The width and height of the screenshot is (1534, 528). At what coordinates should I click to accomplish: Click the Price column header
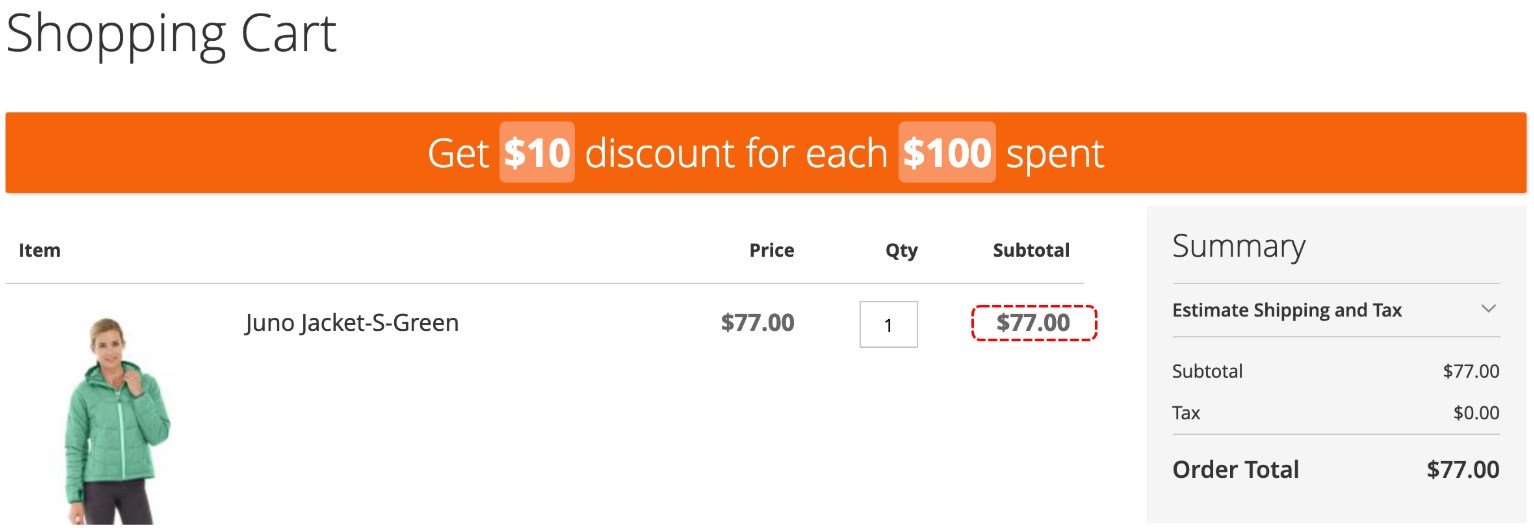771,250
